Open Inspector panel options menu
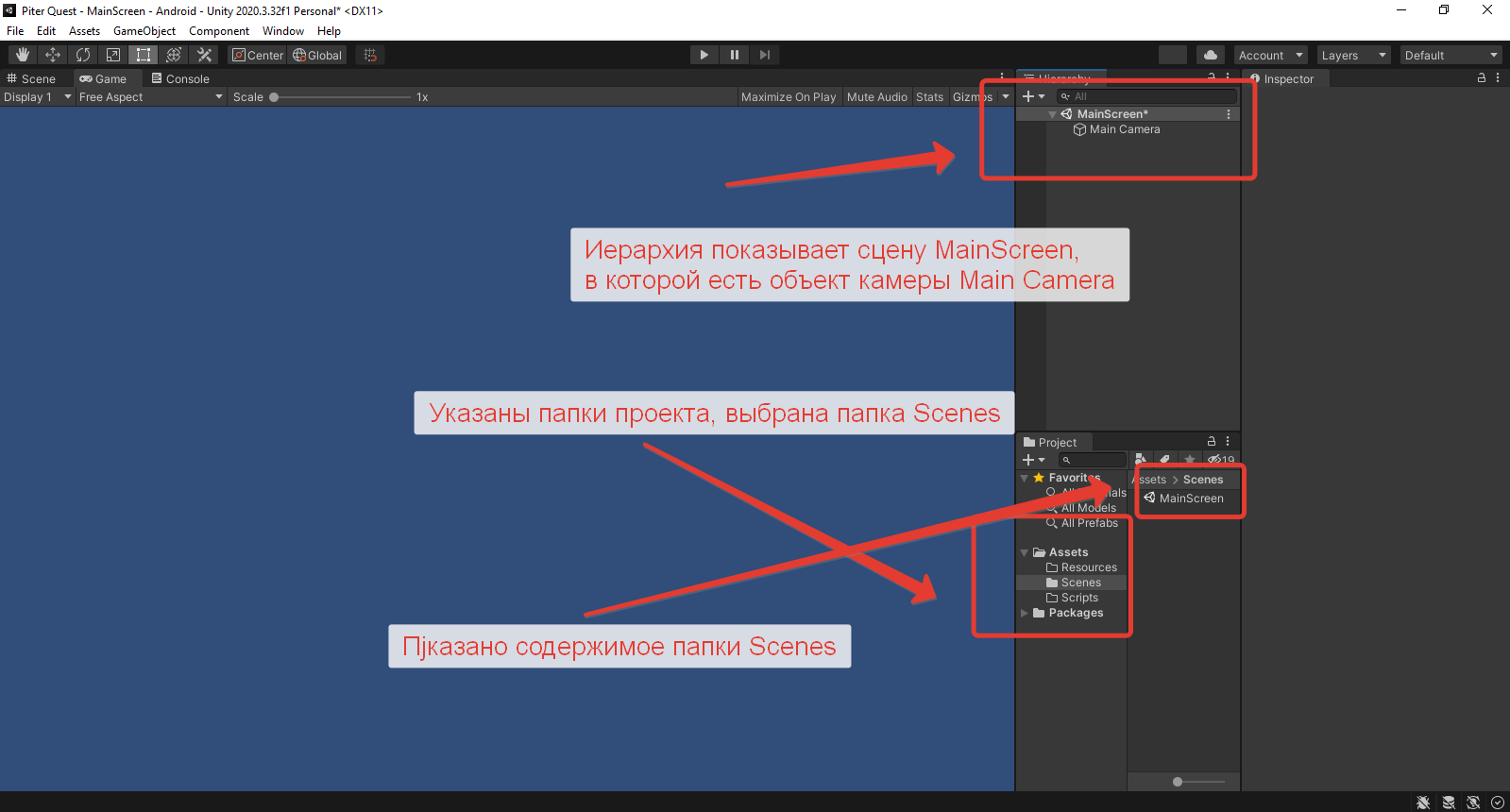1510x812 pixels. point(1498,78)
